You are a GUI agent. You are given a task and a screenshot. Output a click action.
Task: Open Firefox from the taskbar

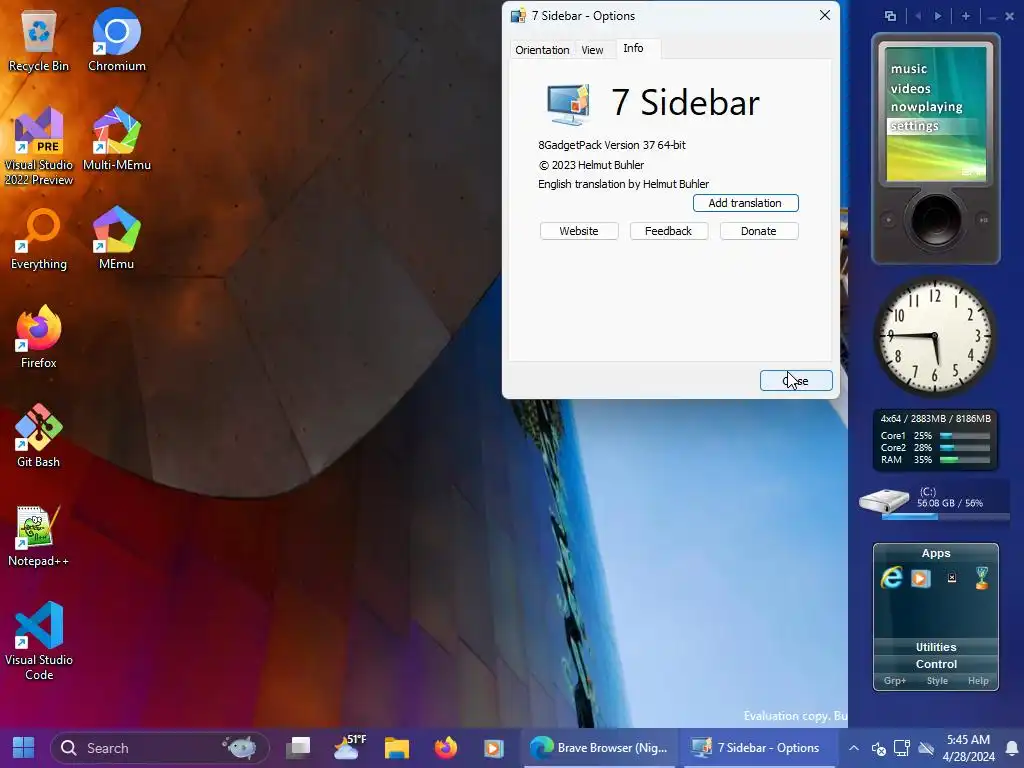[x=446, y=748]
